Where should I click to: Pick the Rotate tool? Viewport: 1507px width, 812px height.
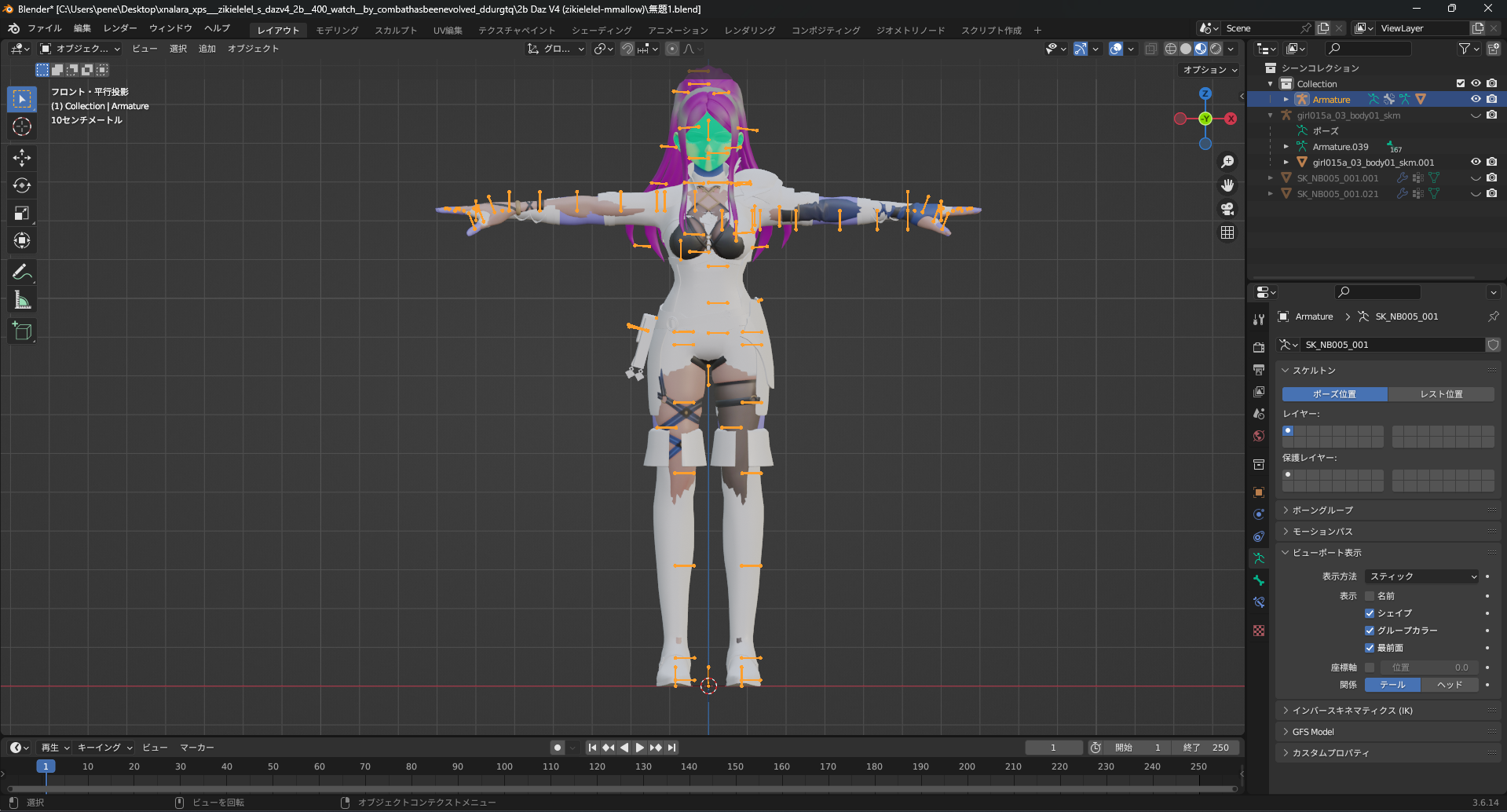22,185
